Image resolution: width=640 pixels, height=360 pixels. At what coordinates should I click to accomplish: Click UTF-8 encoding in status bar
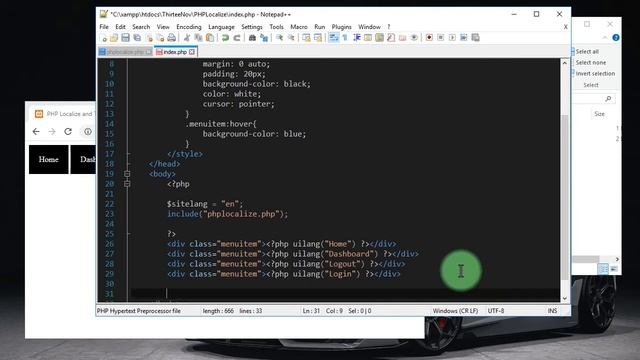[496, 311]
